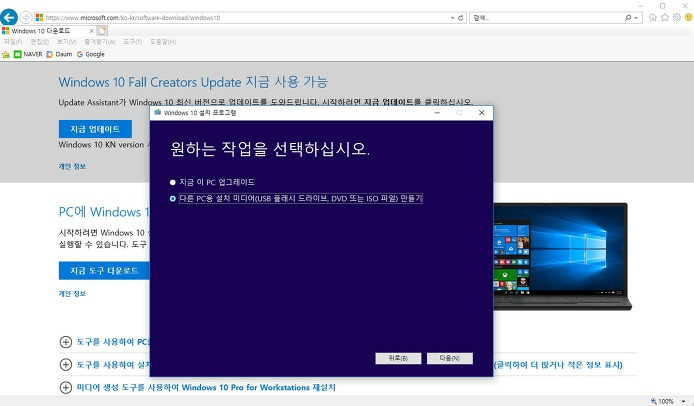Click the 다음(N) button in setup dialog
The width and height of the screenshot is (694, 406).
pyautogui.click(x=450, y=358)
